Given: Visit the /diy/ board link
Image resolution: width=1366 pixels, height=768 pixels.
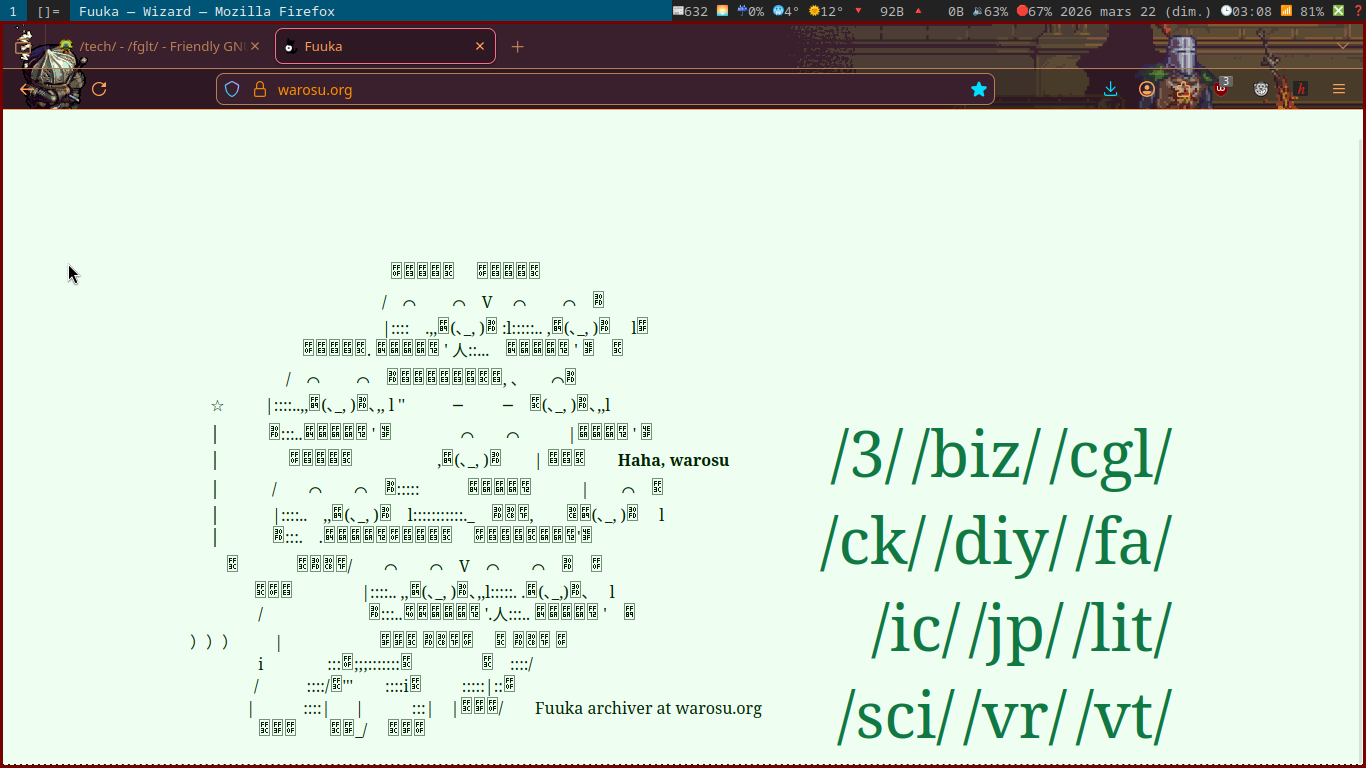Looking at the screenshot, I should [997, 543].
